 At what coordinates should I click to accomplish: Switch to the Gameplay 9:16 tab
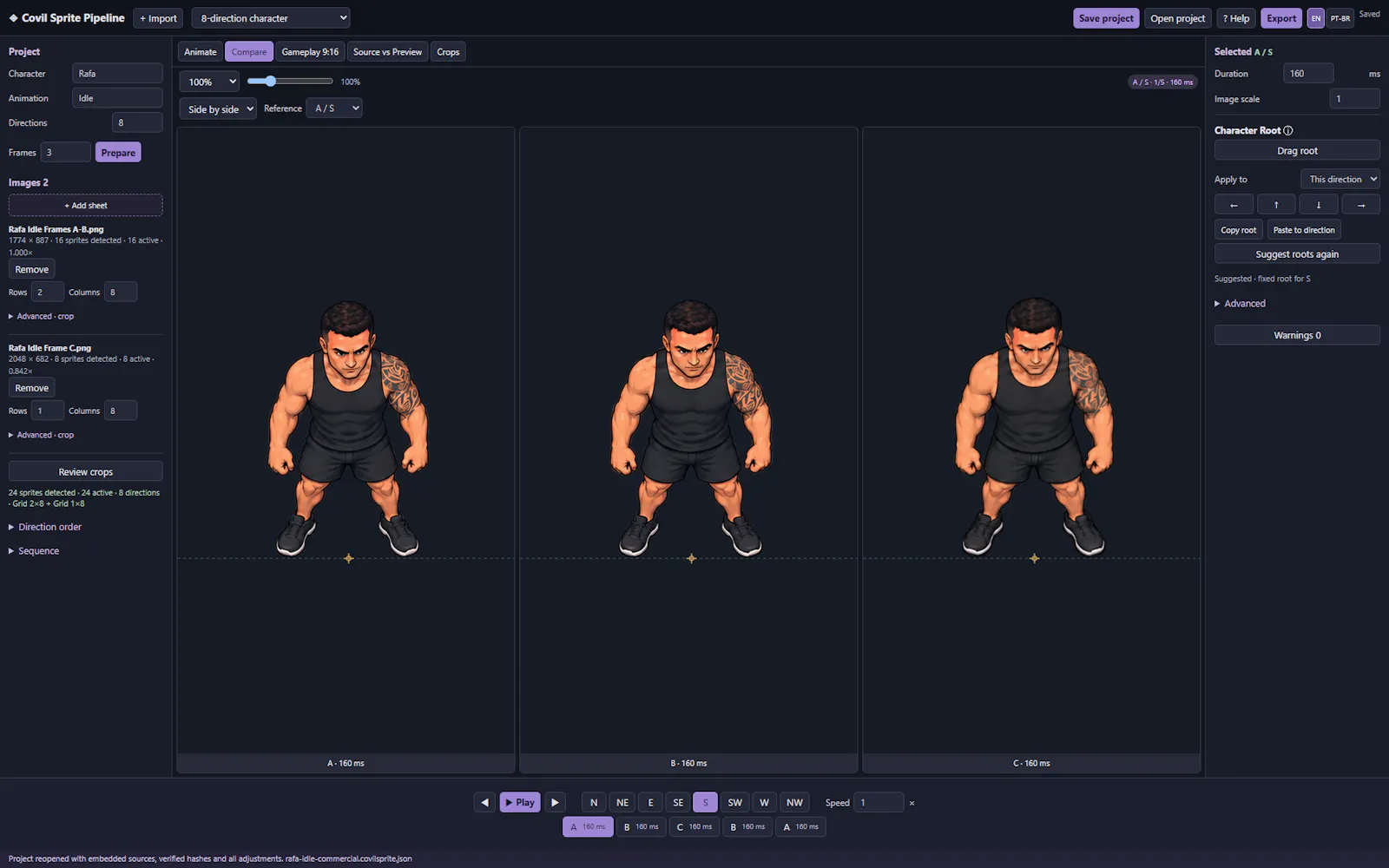[x=310, y=52]
